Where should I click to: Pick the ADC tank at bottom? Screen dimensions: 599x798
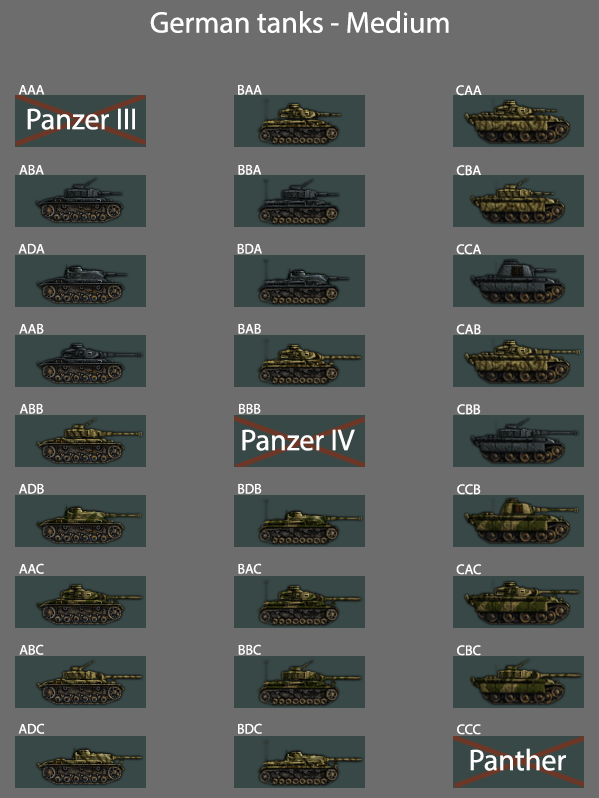coord(80,761)
